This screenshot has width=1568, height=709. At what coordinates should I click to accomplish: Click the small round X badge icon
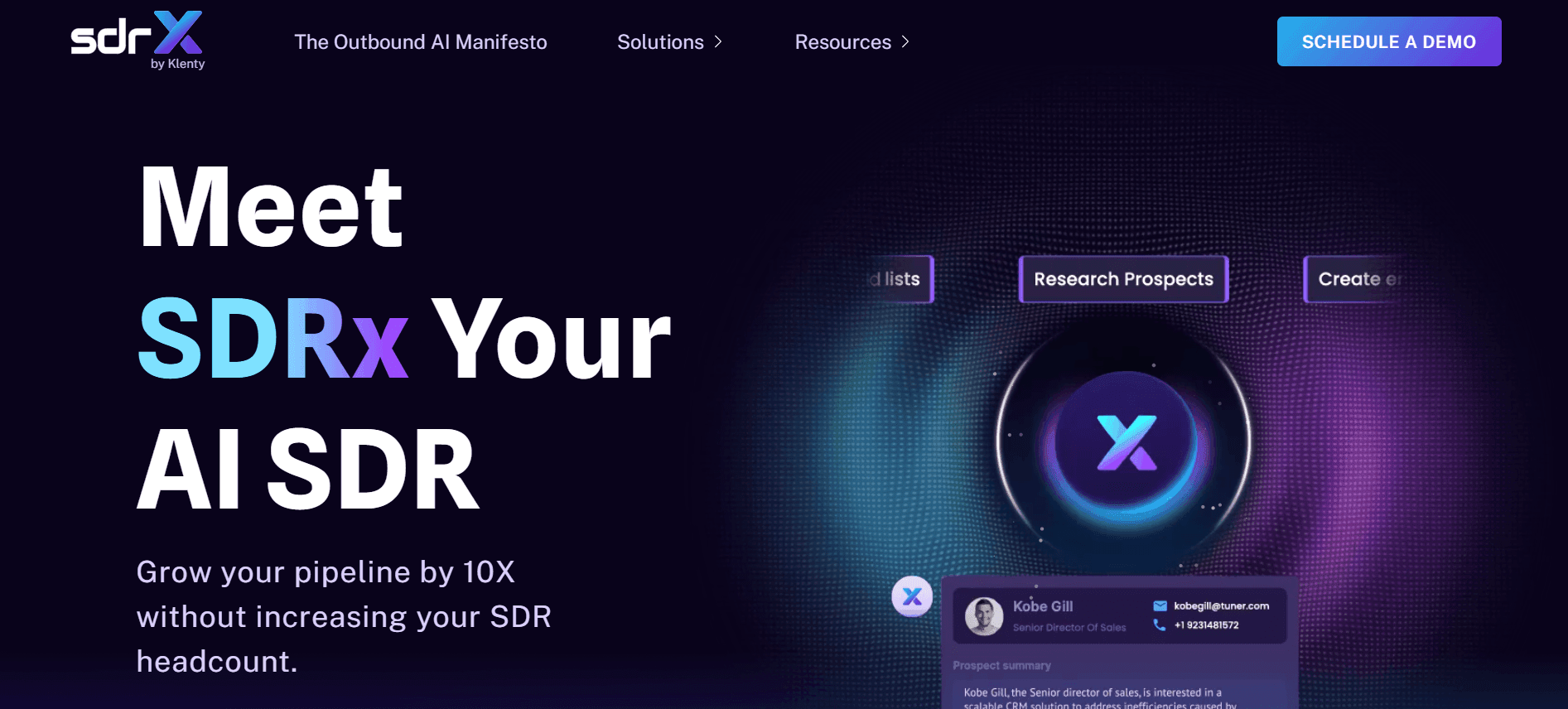click(912, 596)
